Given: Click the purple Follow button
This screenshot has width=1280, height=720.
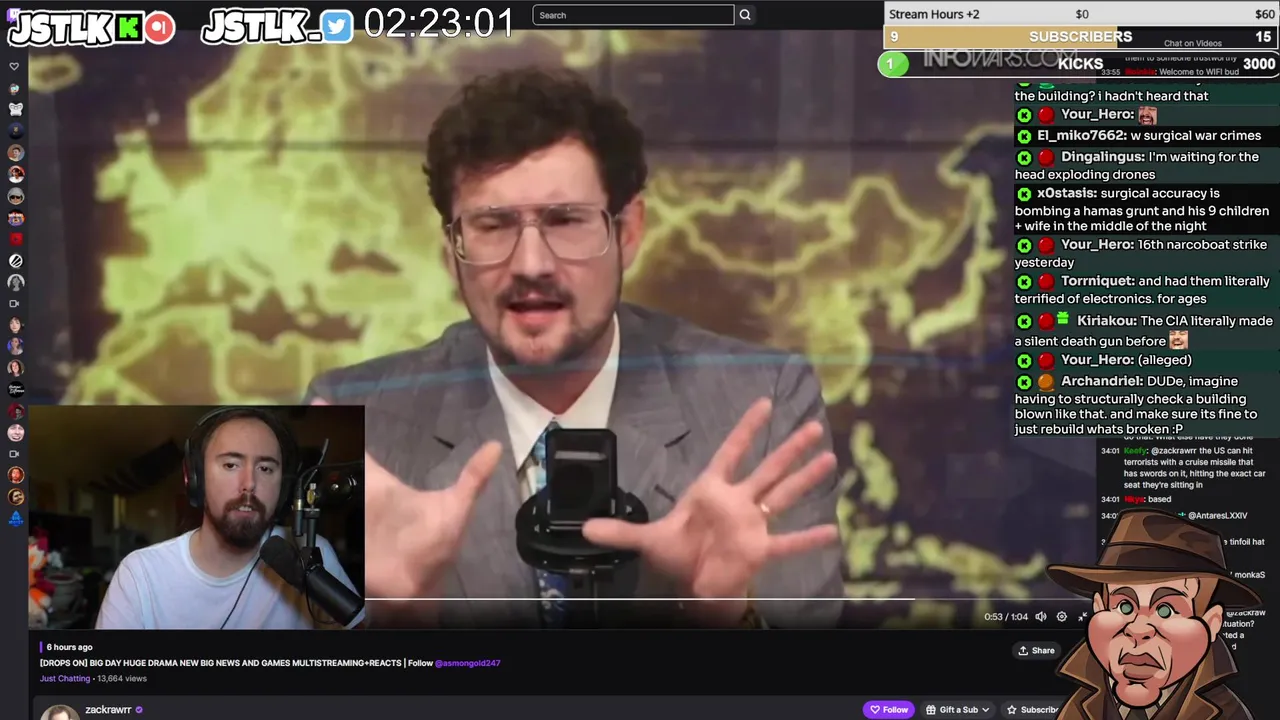Looking at the screenshot, I should pos(888,710).
